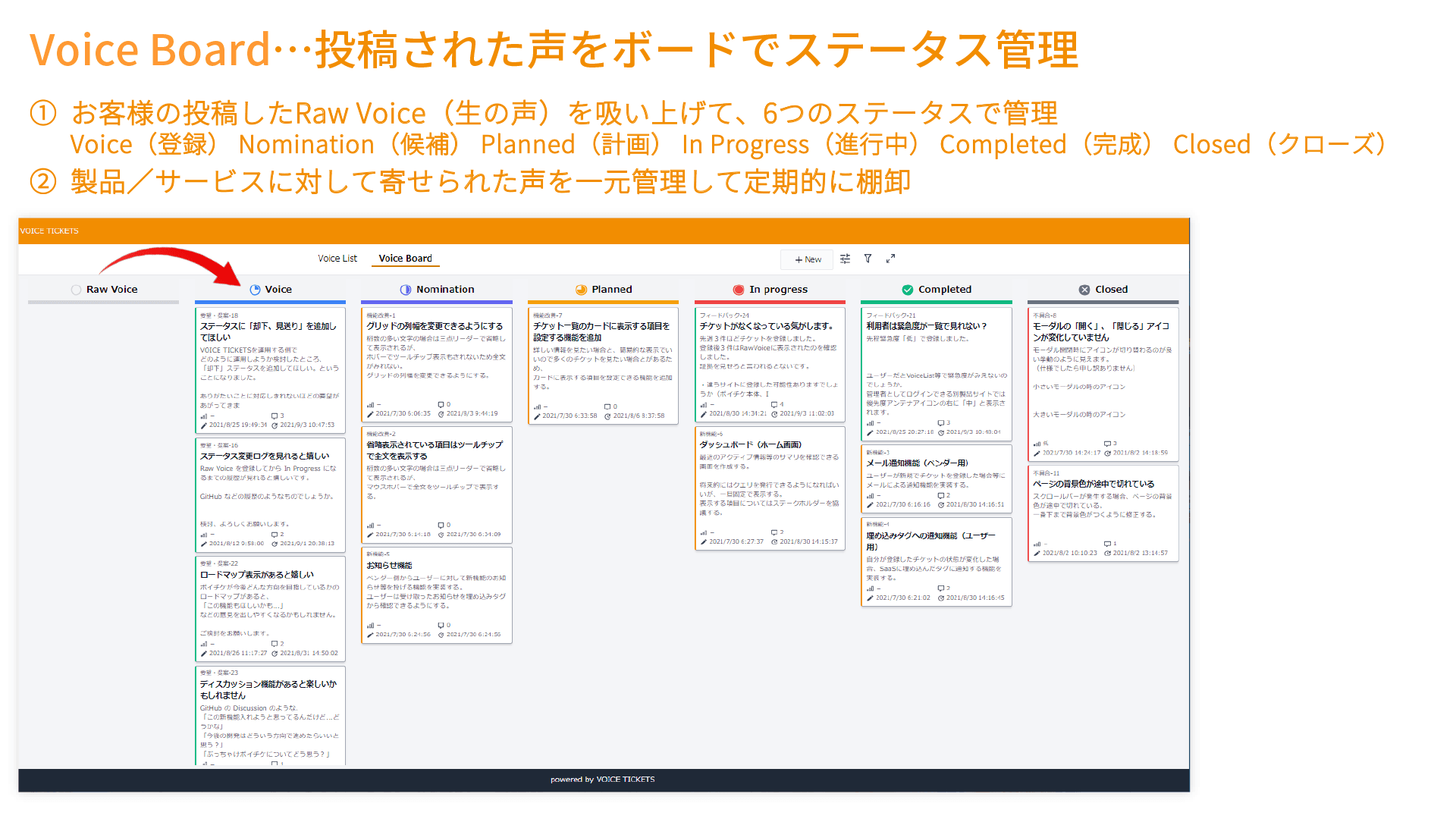Screen dimensions: 1456x819
Task: Switch to the Voice List tab
Action: pyautogui.click(x=337, y=259)
